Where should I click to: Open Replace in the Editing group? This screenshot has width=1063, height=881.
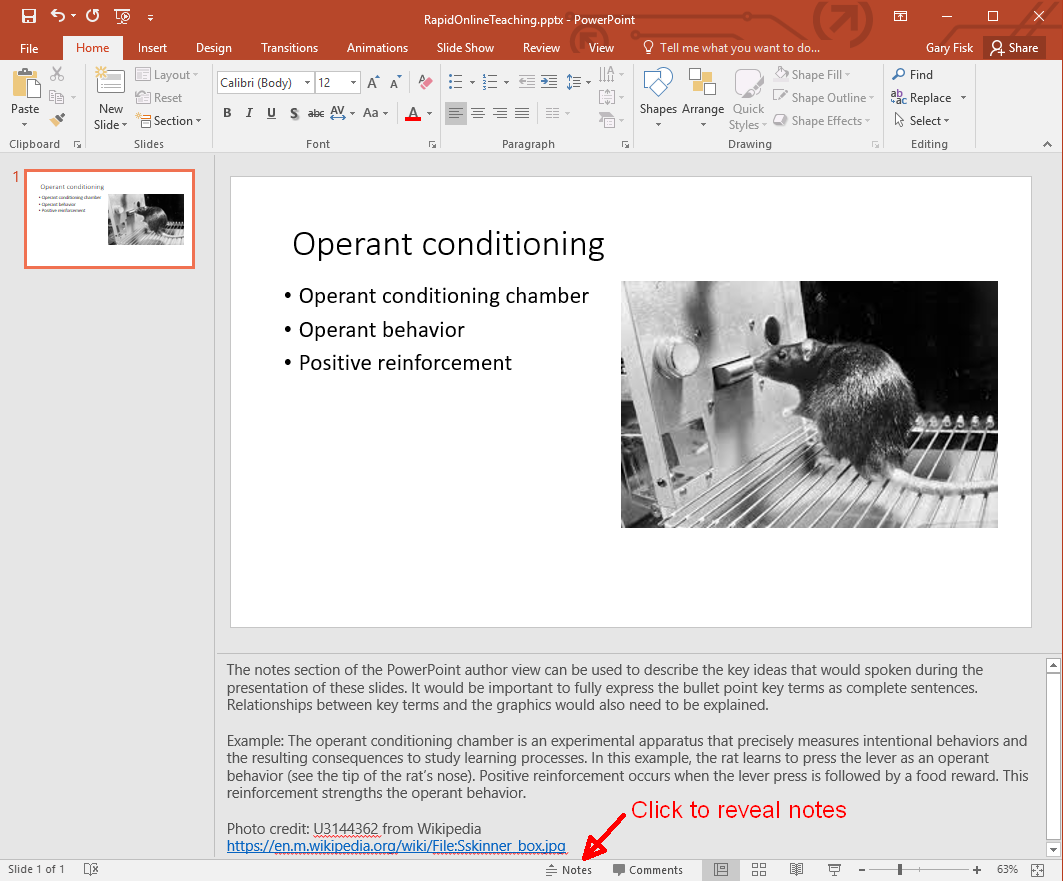click(x=926, y=97)
